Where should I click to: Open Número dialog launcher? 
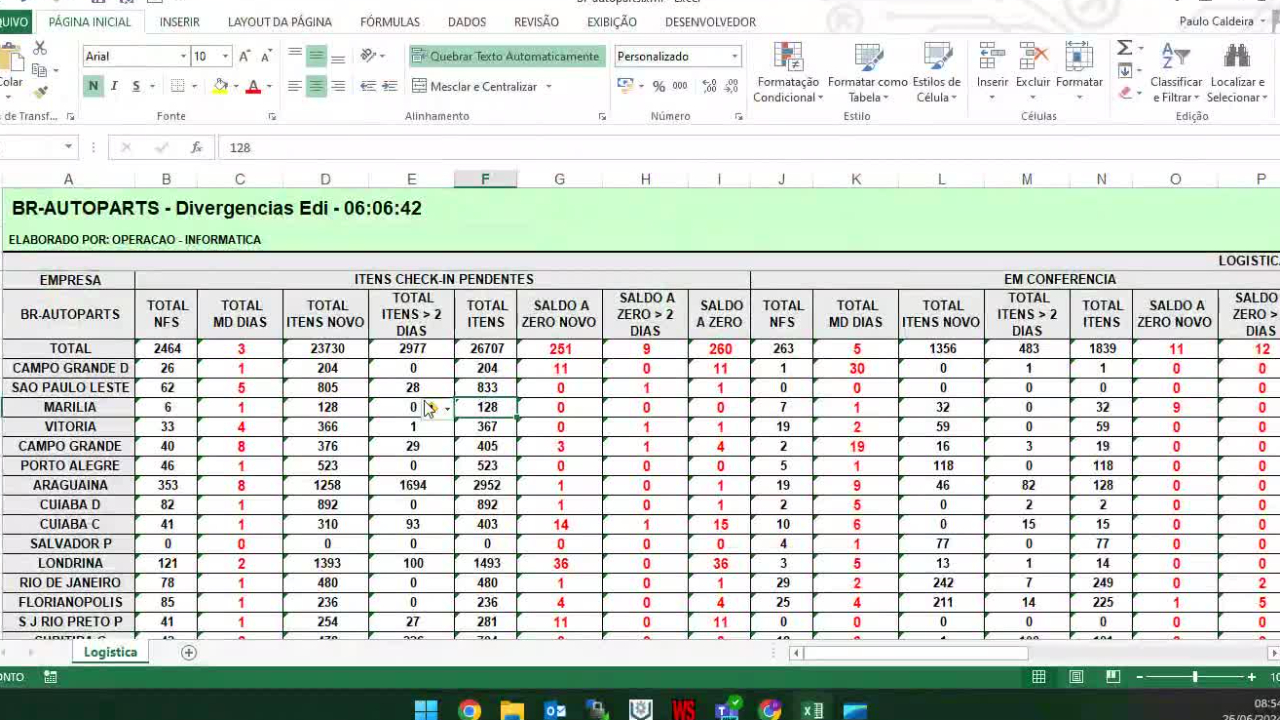click(738, 117)
